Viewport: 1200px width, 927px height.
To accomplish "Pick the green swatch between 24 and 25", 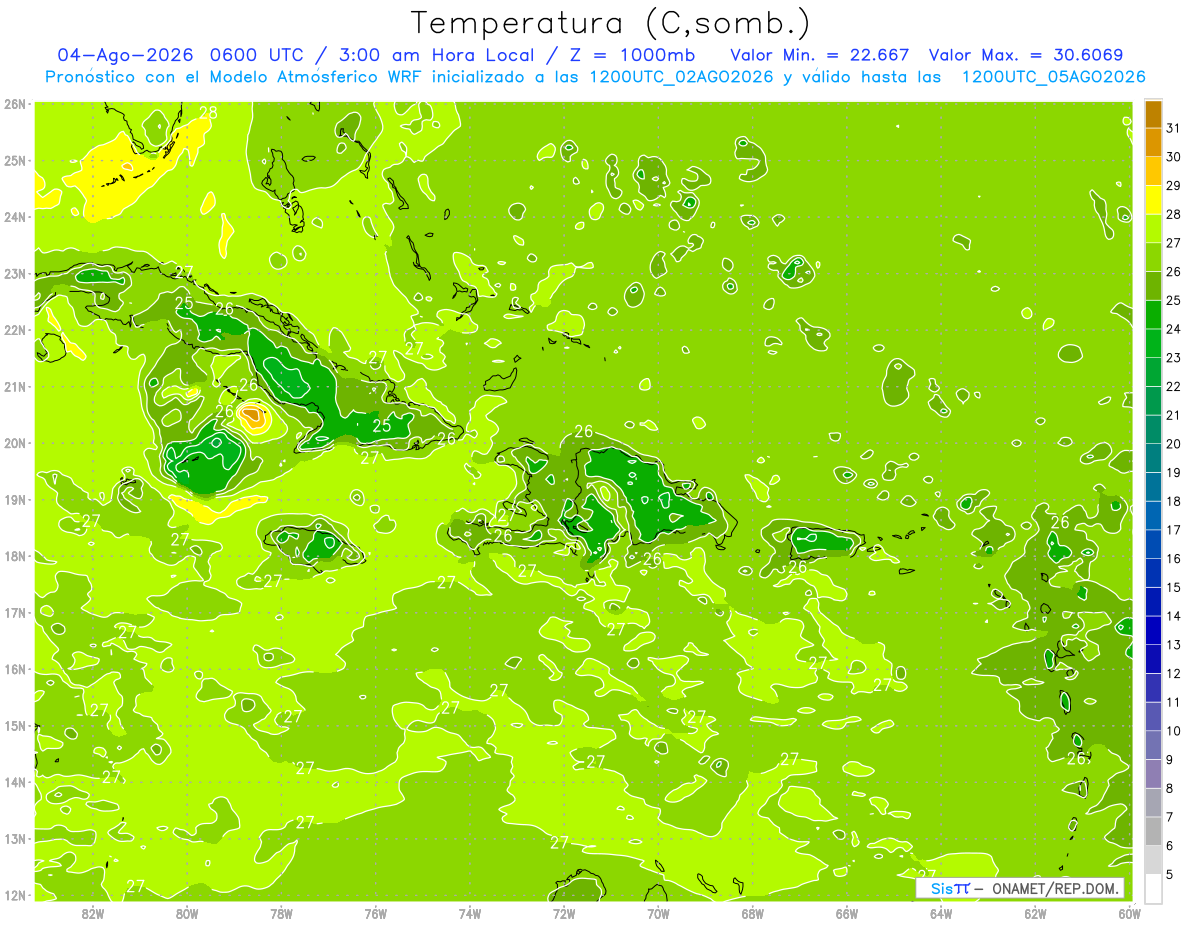I will click(1153, 315).
